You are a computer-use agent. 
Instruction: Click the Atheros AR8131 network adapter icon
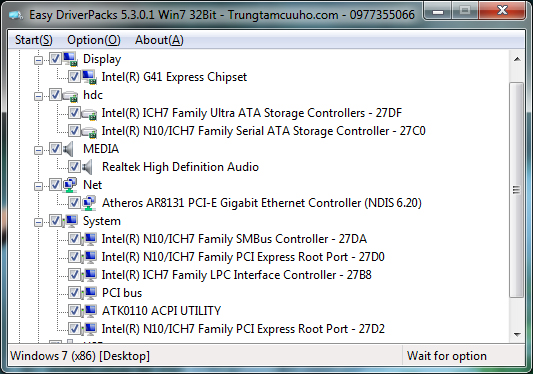click(x=89, y=203)
